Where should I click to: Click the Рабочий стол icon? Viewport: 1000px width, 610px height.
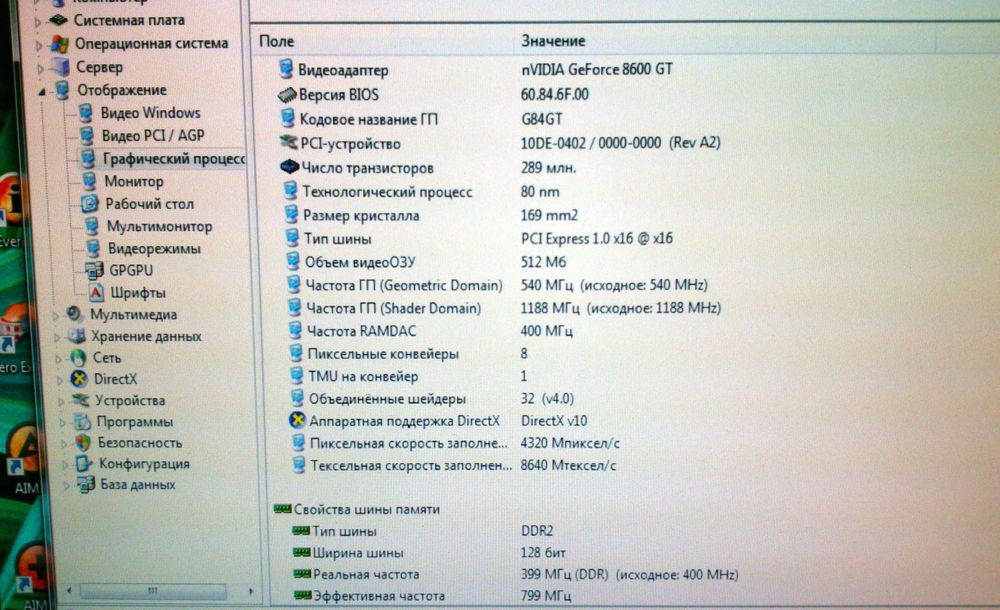pyautogui.click(x=90, y=204)
